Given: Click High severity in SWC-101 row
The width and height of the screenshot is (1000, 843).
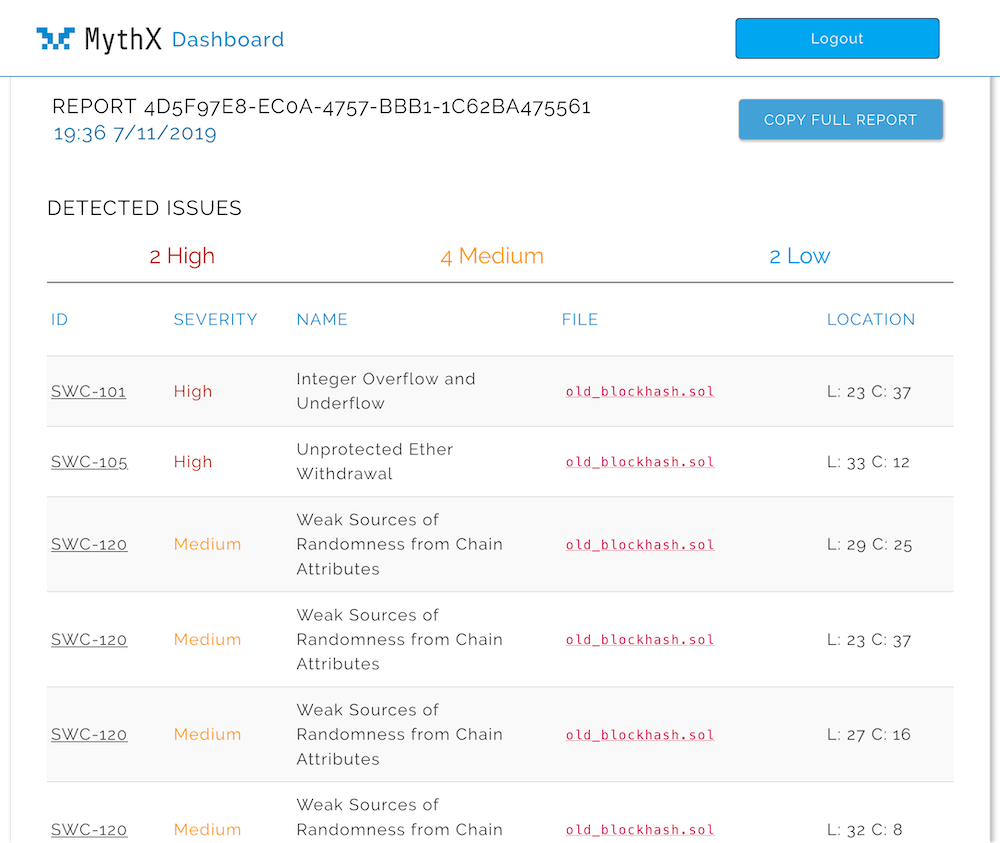Looking at the screenshot, I should 193,392.
